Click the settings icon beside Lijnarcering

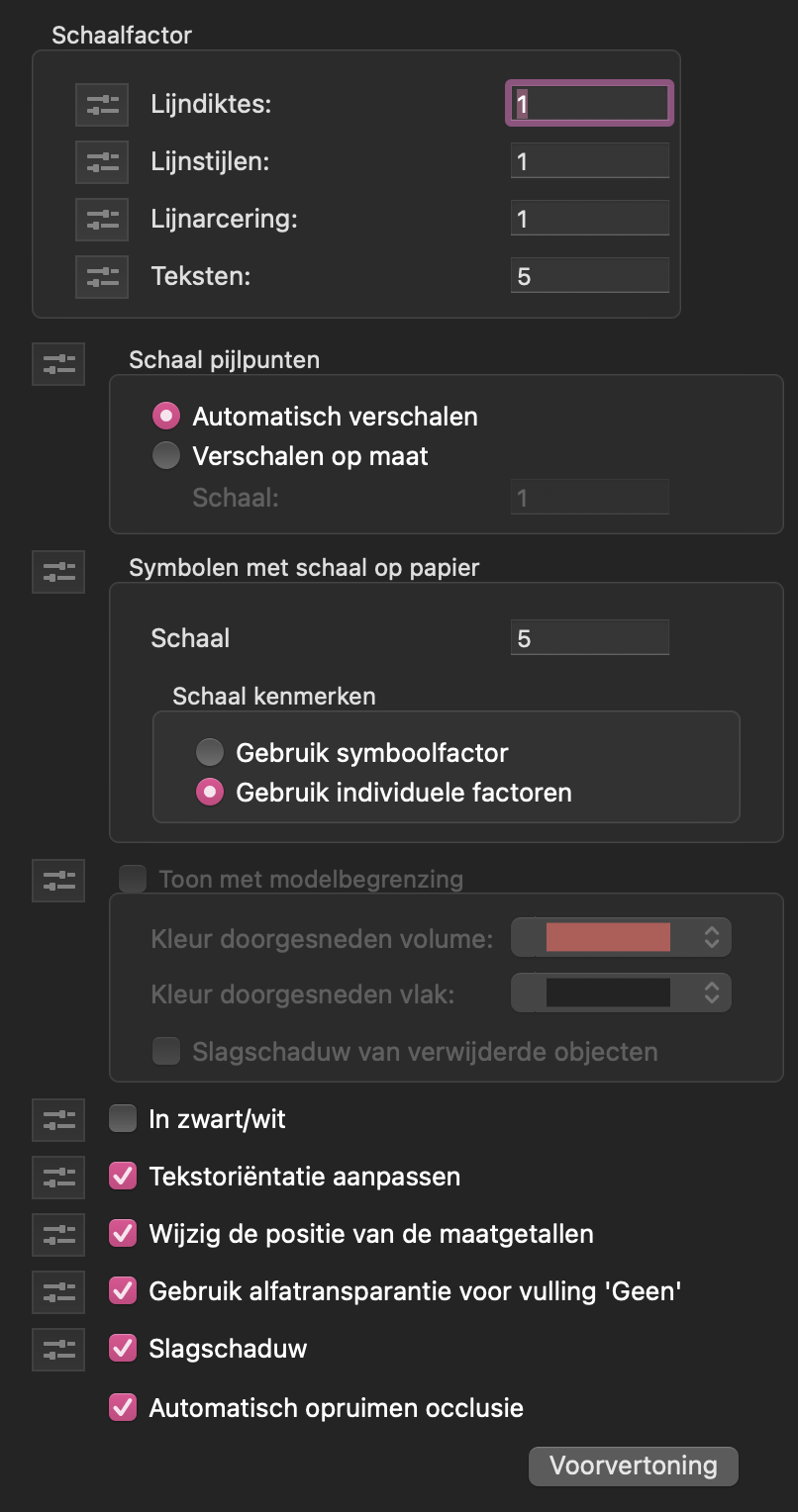pyautogui.click(x=102, y=220)
